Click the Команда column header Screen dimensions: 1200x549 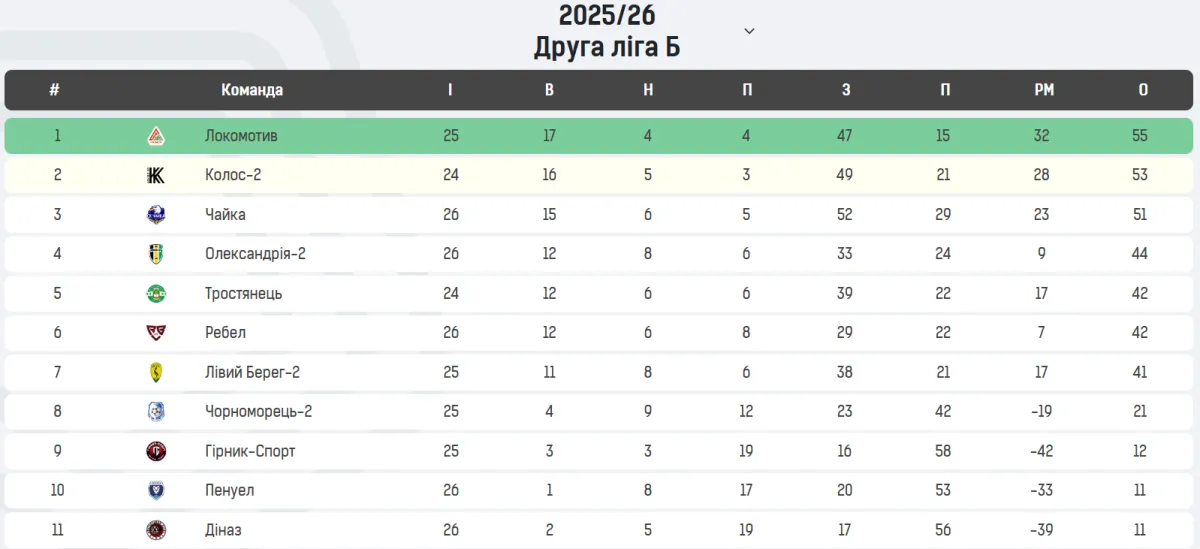(252, 90)
